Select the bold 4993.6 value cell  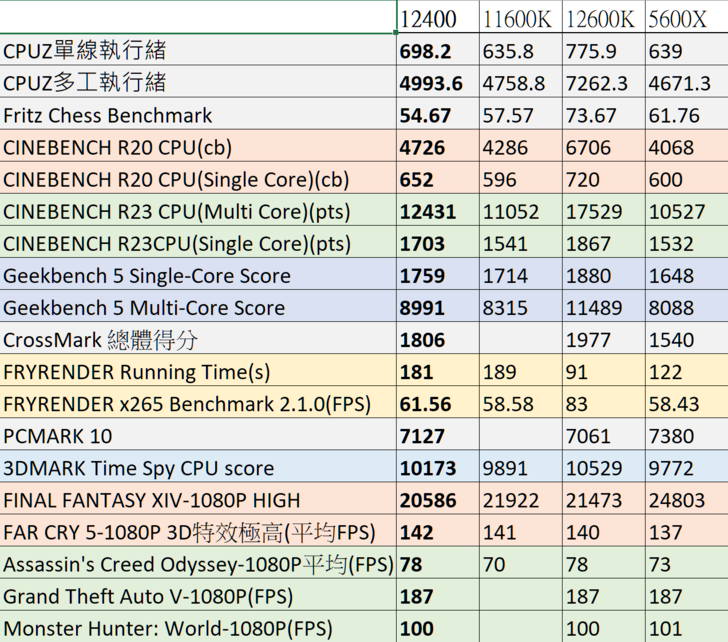pos(438,81)
